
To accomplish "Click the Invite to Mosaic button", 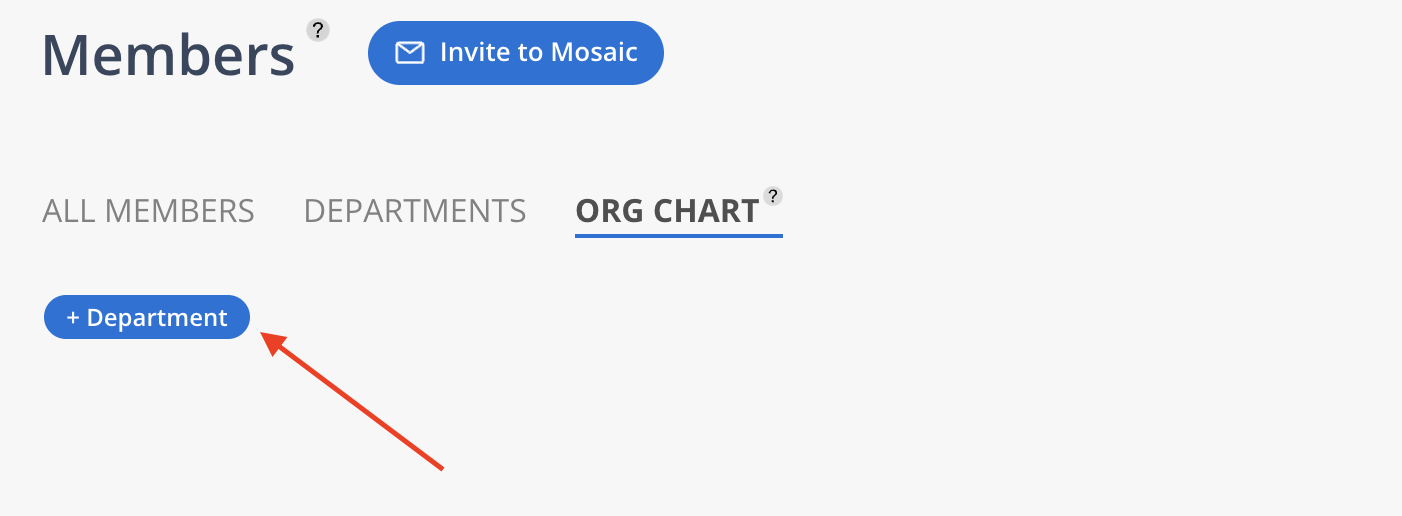I will coord(515,53).
